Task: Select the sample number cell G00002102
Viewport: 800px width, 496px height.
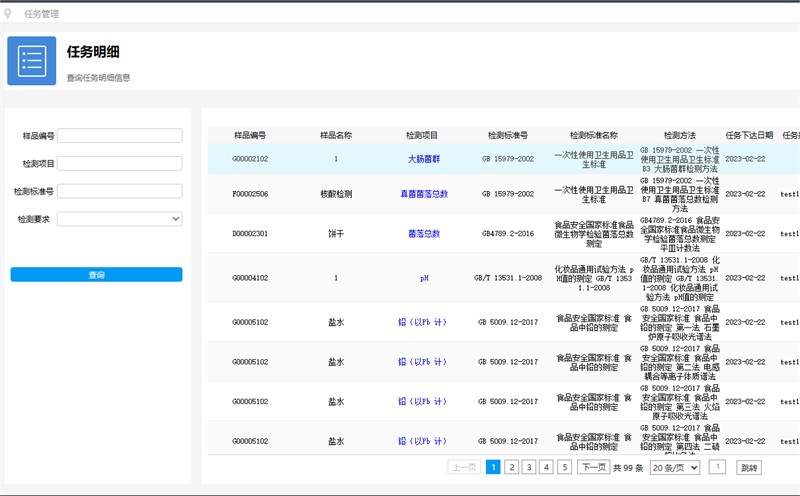Action: click(250, 159)
